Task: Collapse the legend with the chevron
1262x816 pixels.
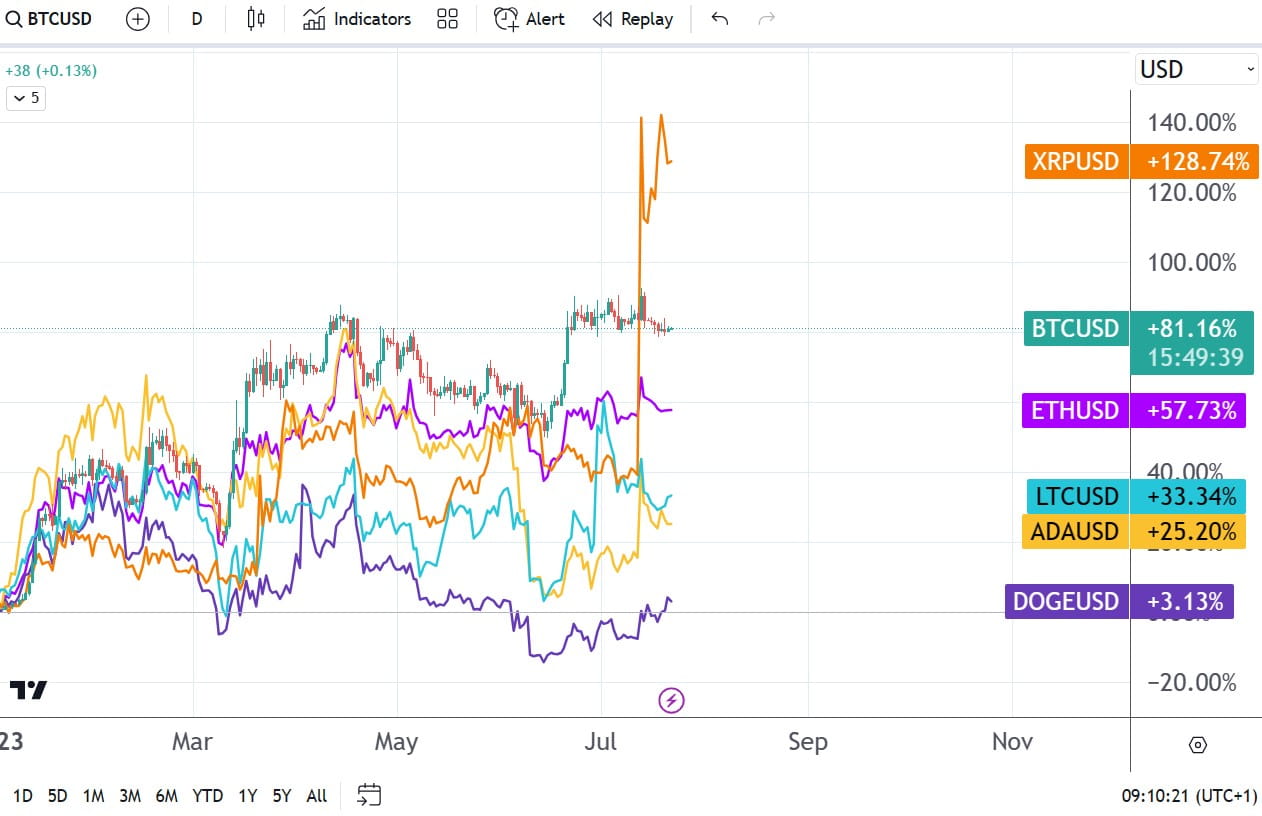Action: [24, 98]
